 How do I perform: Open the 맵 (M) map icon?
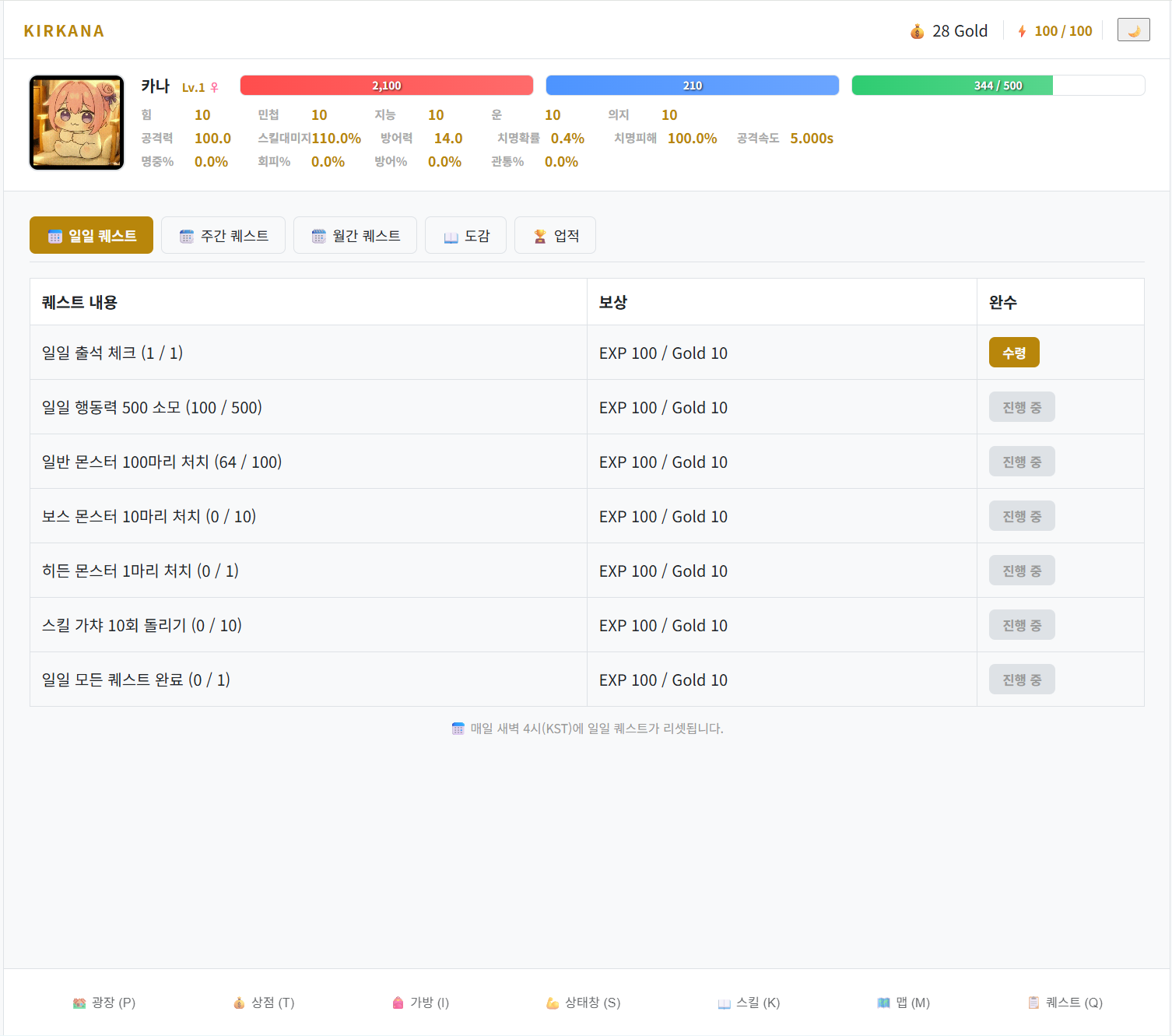[x=883, y=1003]
